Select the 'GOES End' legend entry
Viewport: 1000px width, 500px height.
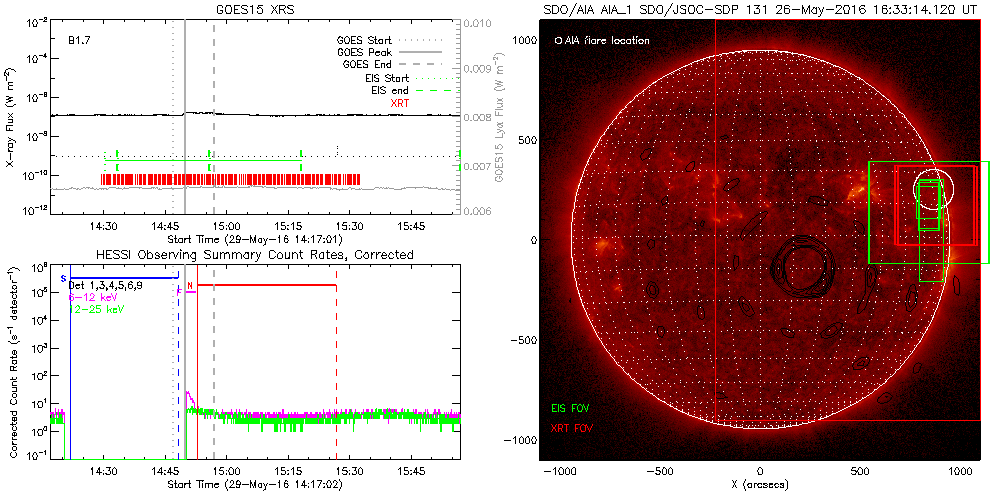[x=368, y=64]
